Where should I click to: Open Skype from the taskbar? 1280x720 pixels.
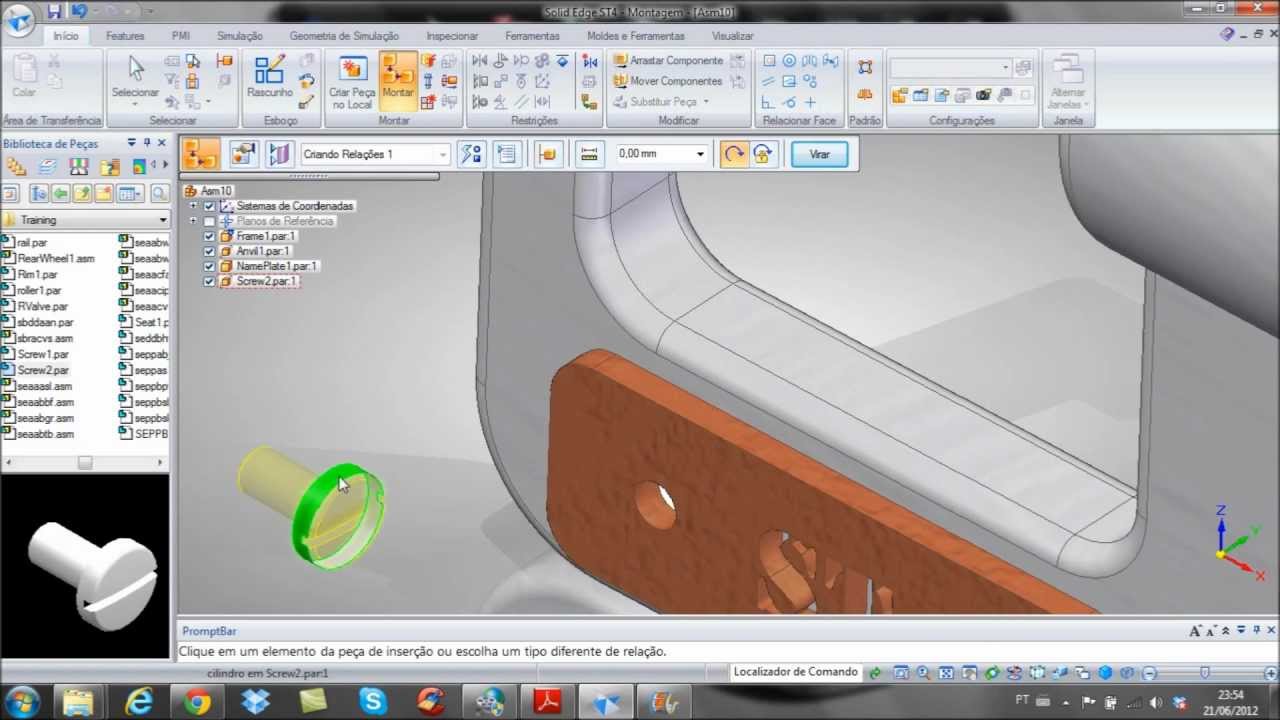pos(373,702)
